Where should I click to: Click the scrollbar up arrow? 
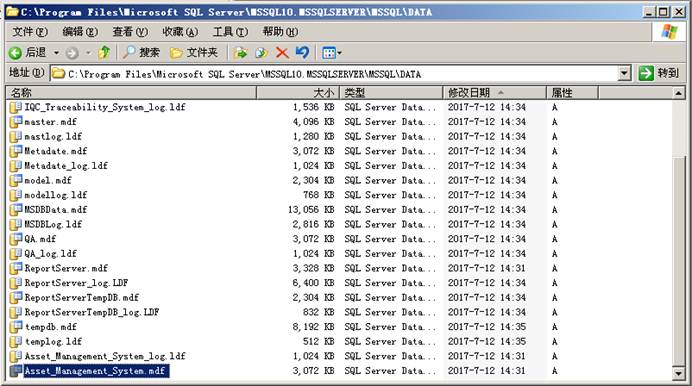coord(678,93)
